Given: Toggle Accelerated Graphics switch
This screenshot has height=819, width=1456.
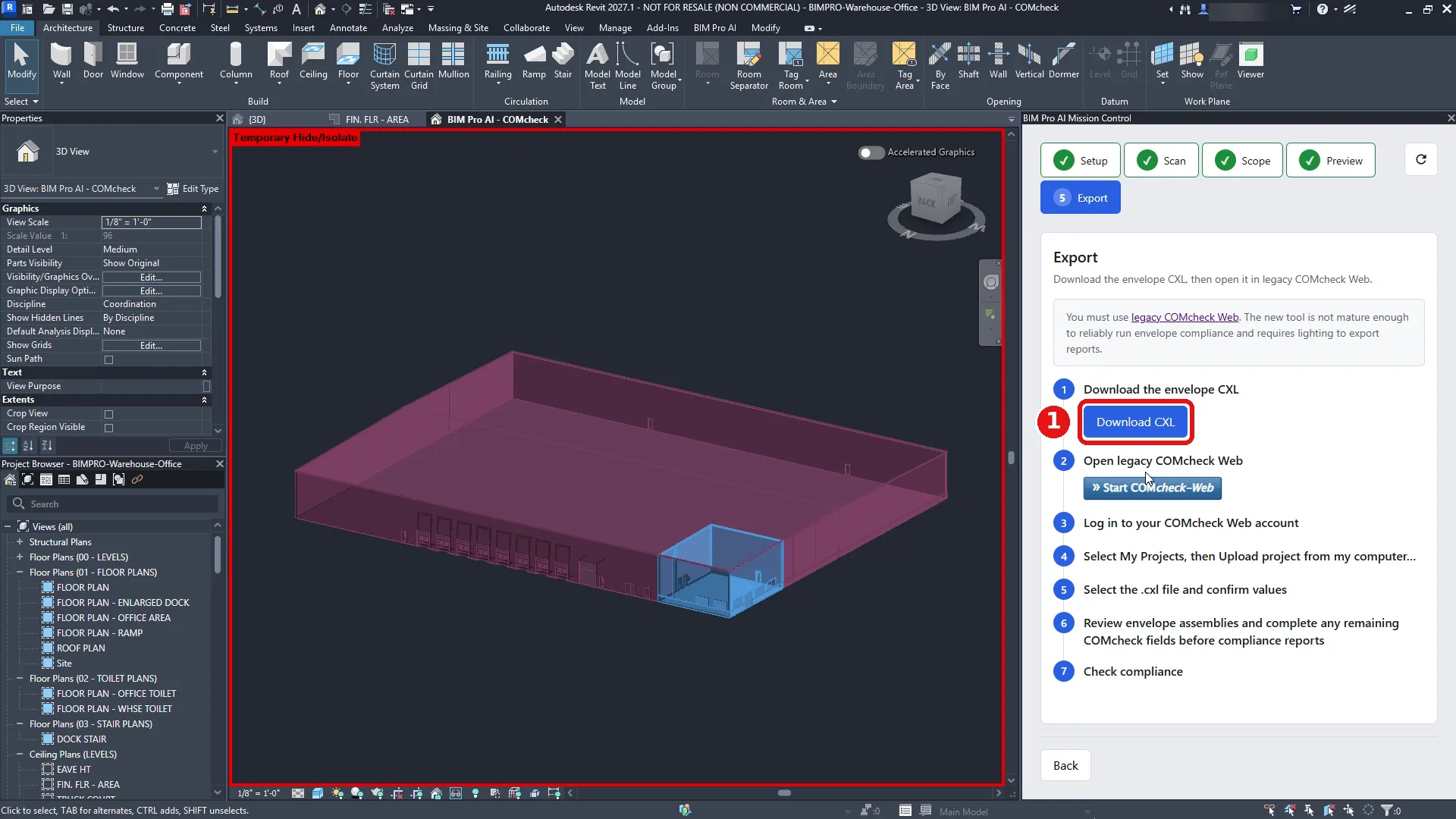Looking at the screenshot, I should (871, 152).
